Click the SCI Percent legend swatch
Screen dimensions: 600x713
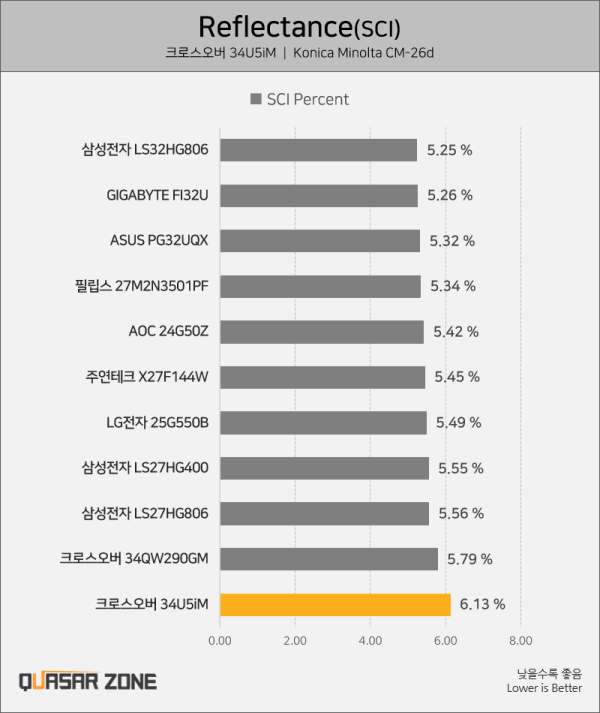[x=256, y=99]
